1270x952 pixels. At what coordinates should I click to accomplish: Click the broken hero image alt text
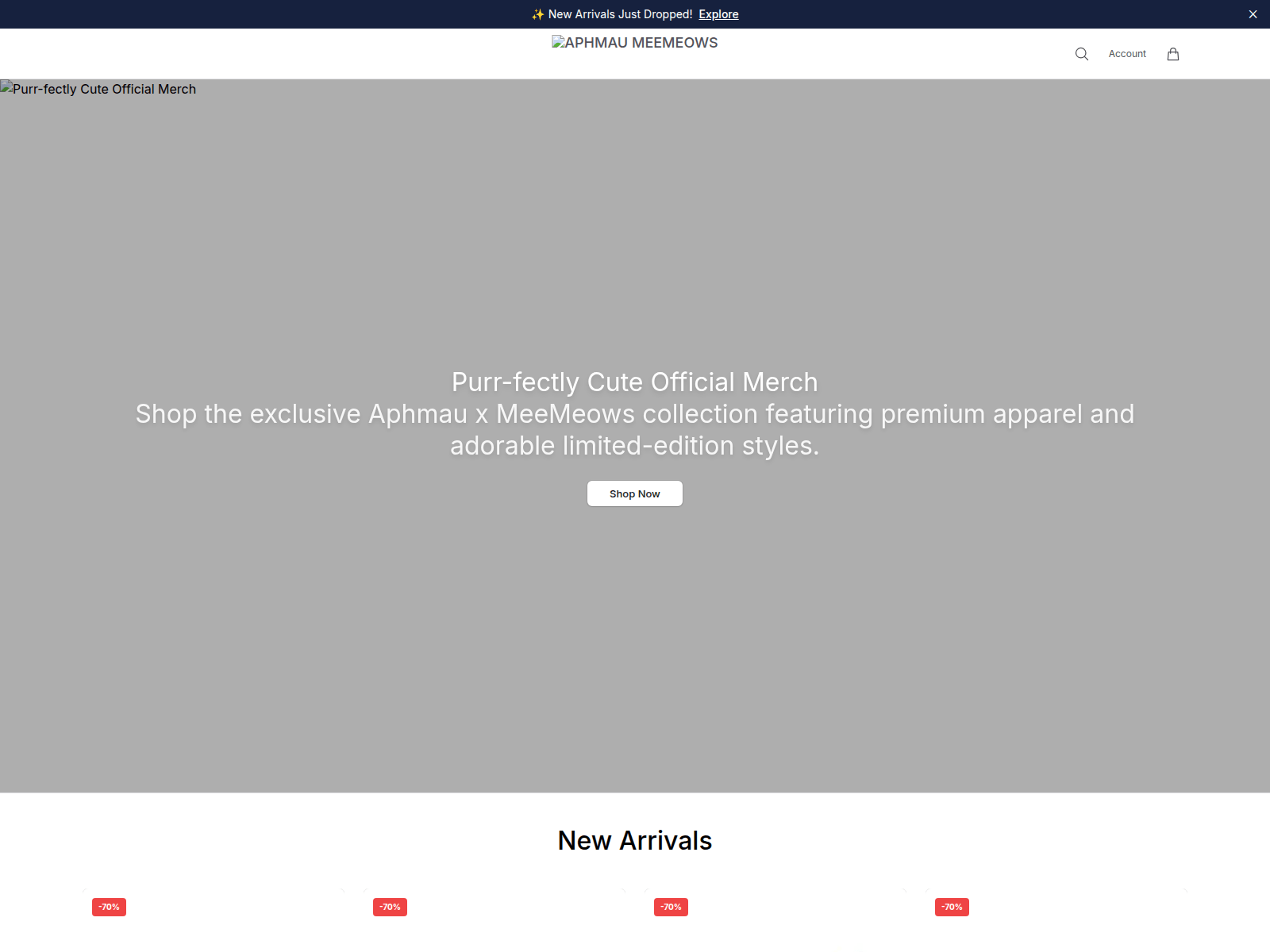point(98,89)
